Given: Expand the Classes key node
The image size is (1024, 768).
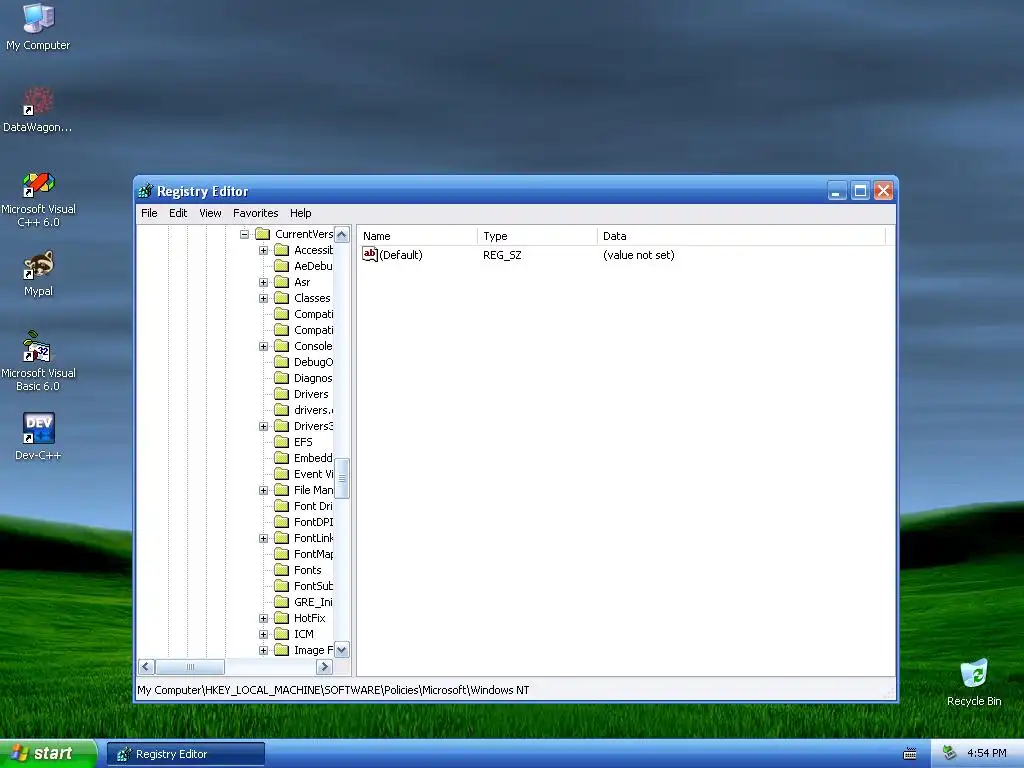Looking at the screenshot, I should [x=263, y=298].
